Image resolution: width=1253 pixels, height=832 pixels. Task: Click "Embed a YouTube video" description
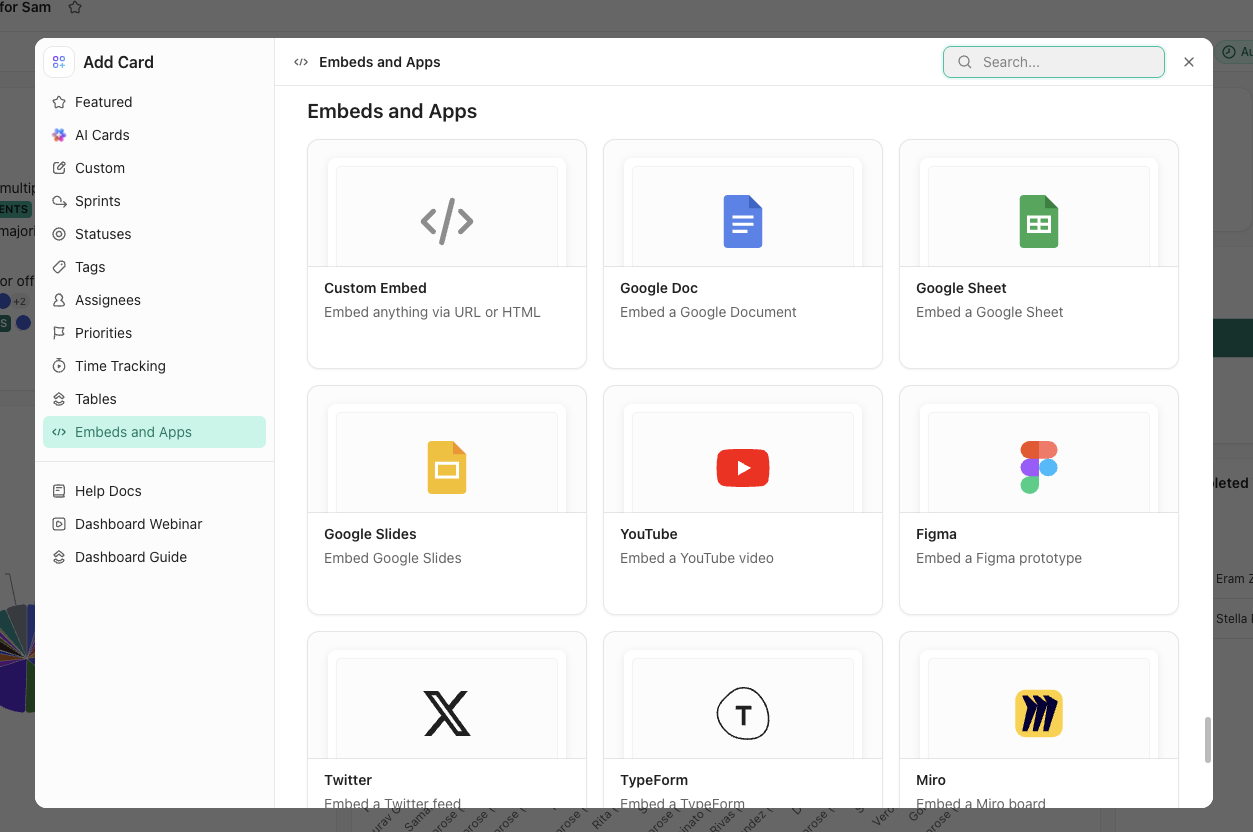pyautogui.click(x=697, y=558)
